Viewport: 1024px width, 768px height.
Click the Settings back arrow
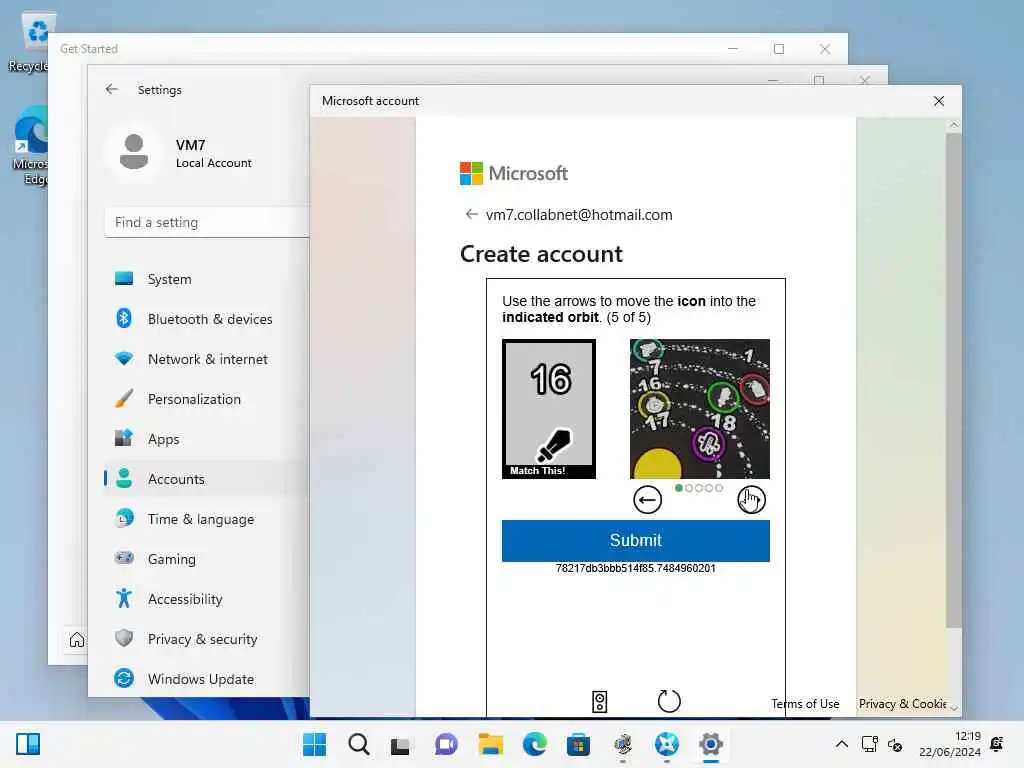tap(112, 89)
